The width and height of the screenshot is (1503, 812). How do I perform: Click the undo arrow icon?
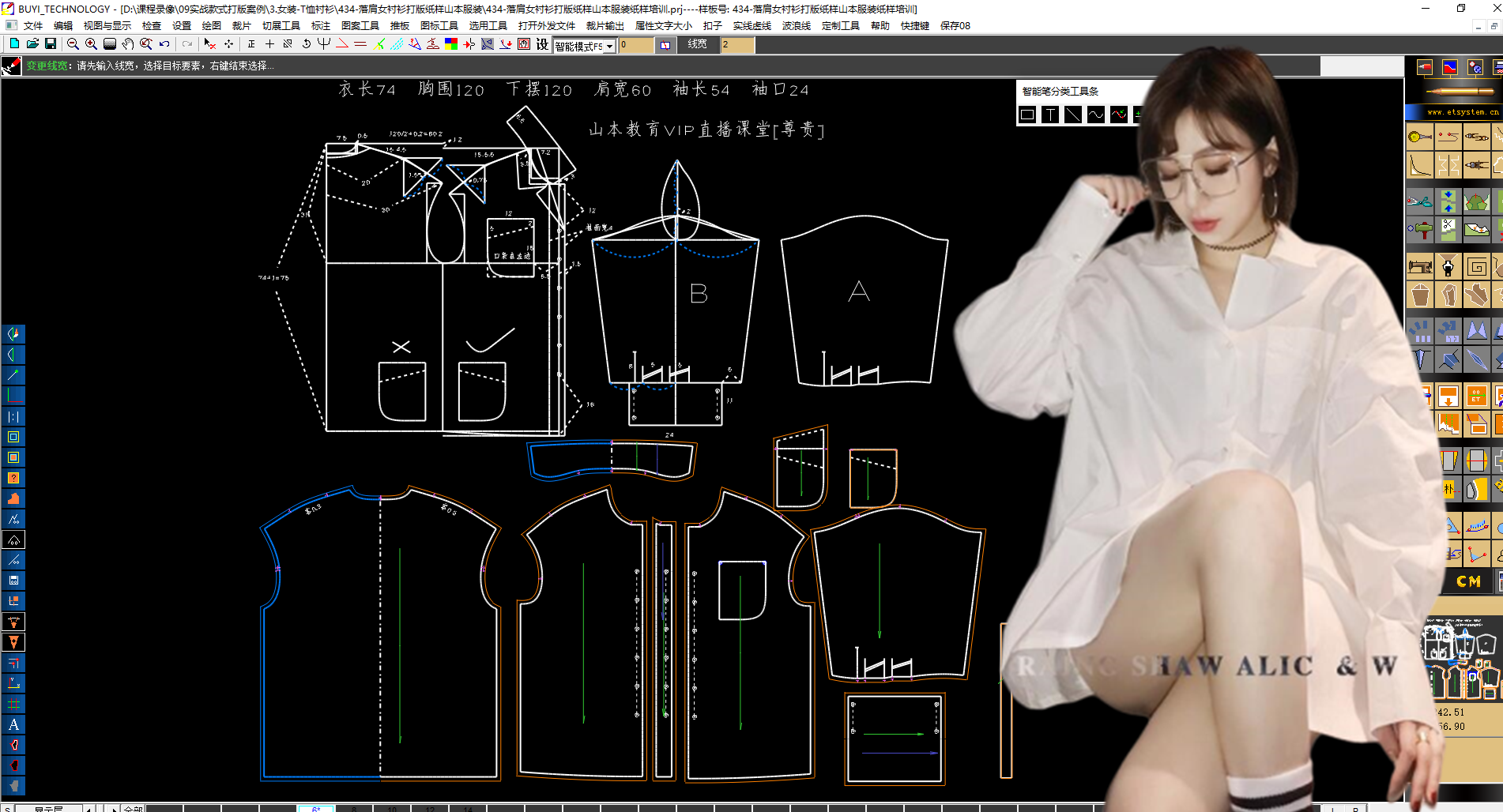tap(164, 44)
